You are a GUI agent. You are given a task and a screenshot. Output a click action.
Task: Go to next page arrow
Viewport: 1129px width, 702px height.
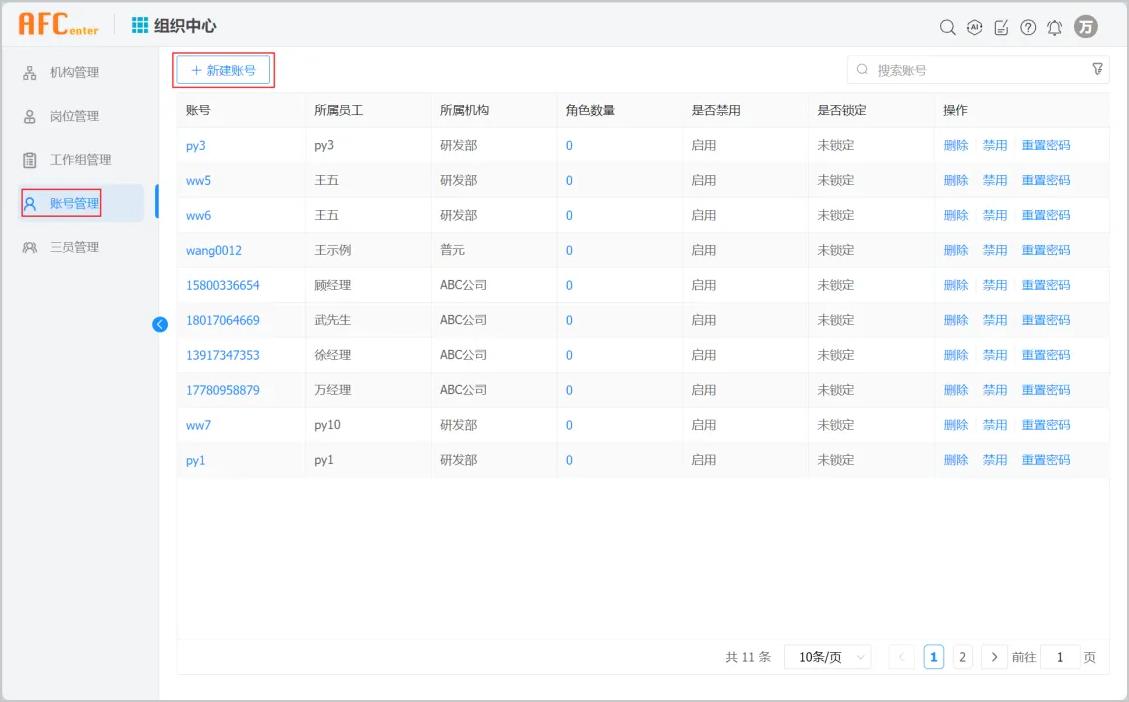click(993, 657)
